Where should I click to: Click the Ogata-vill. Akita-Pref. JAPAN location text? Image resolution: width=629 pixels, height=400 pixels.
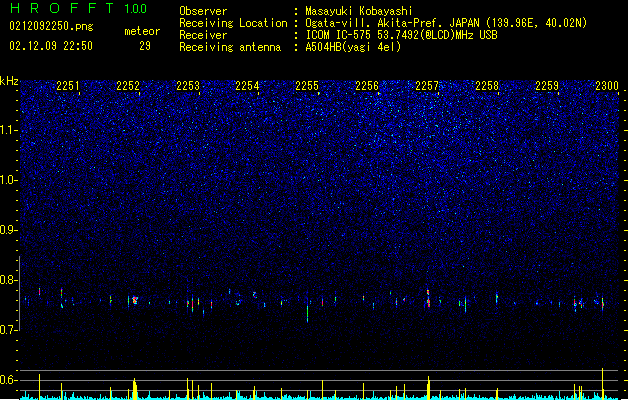[x=446, y=23]
